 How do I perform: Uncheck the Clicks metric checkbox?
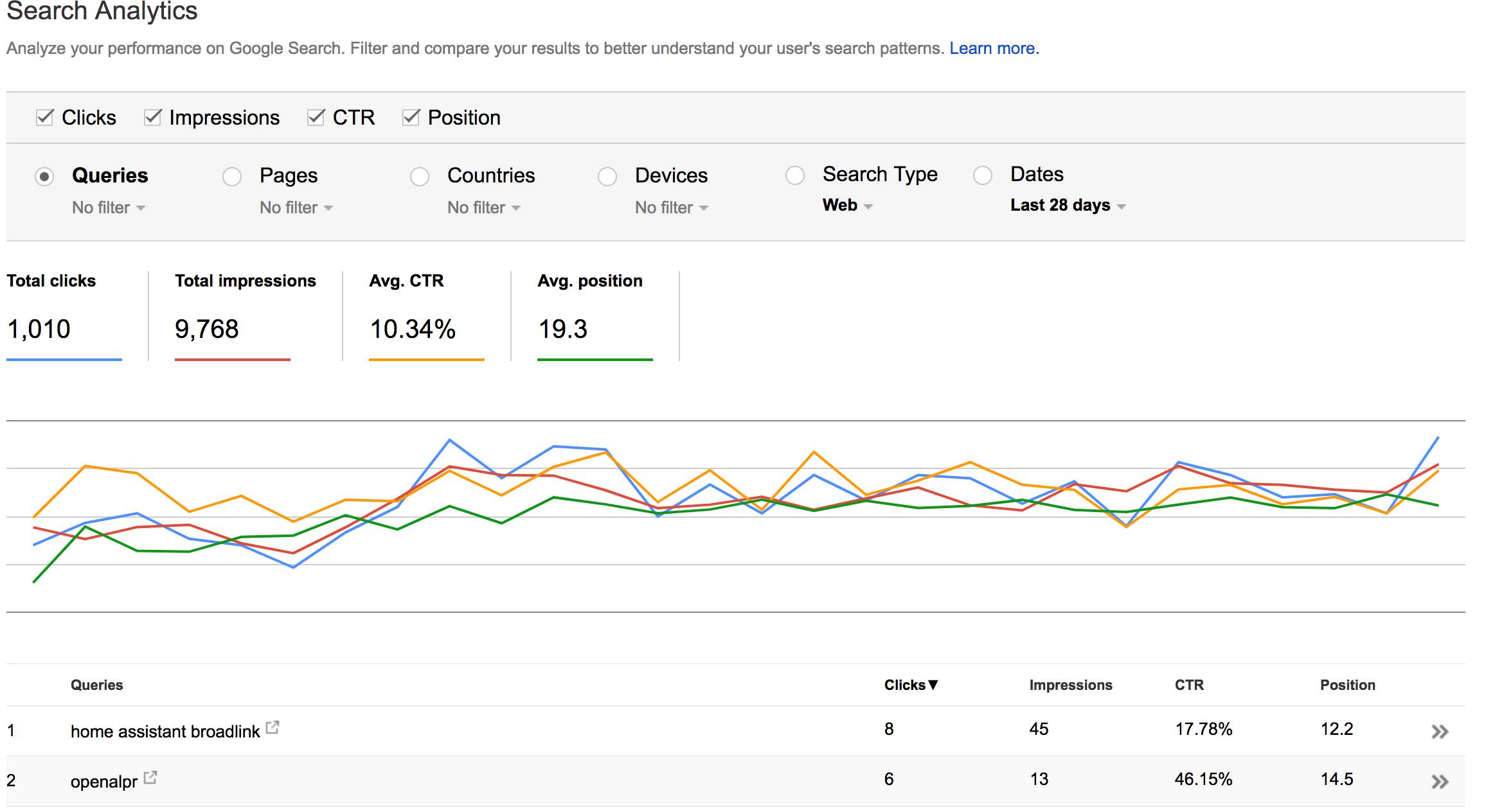(45, 118)
